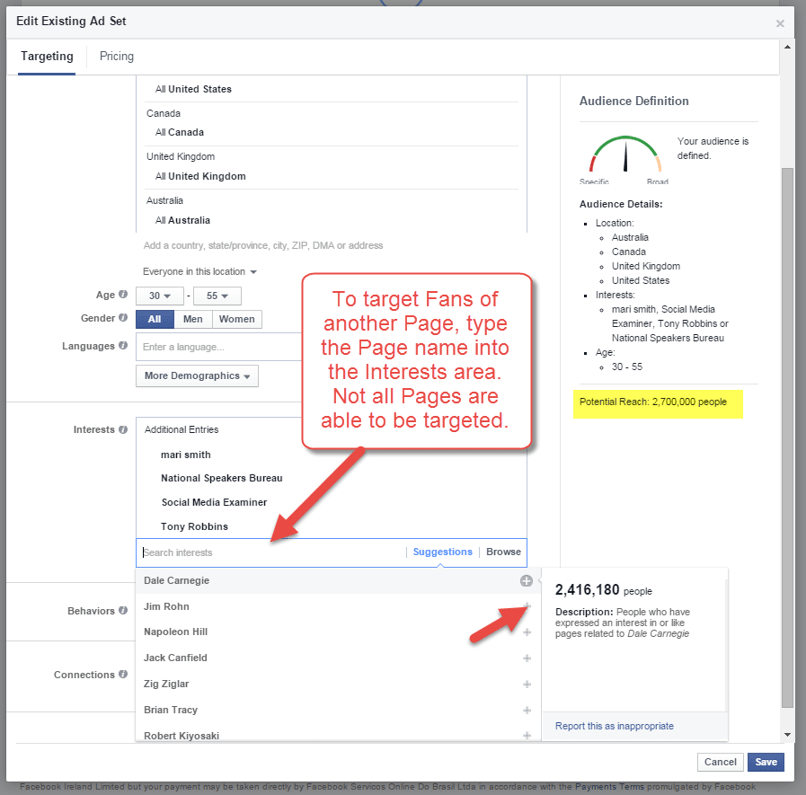The width and height of the screenshot is (806, 795).
Task: Click the Languages info icon
Action: tap(123, 345)
